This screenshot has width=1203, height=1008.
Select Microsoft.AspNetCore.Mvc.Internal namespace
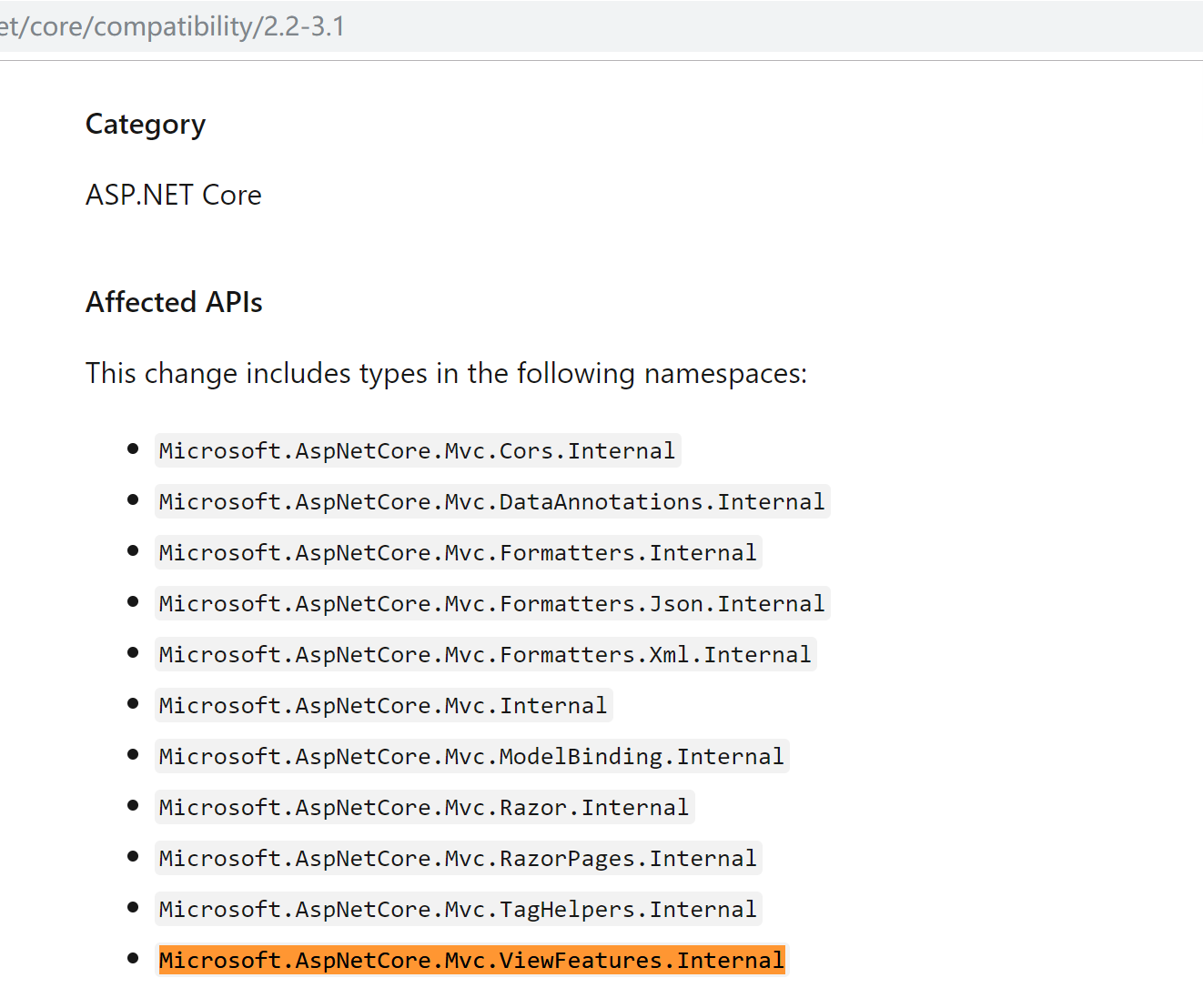[x=383, y=706]
